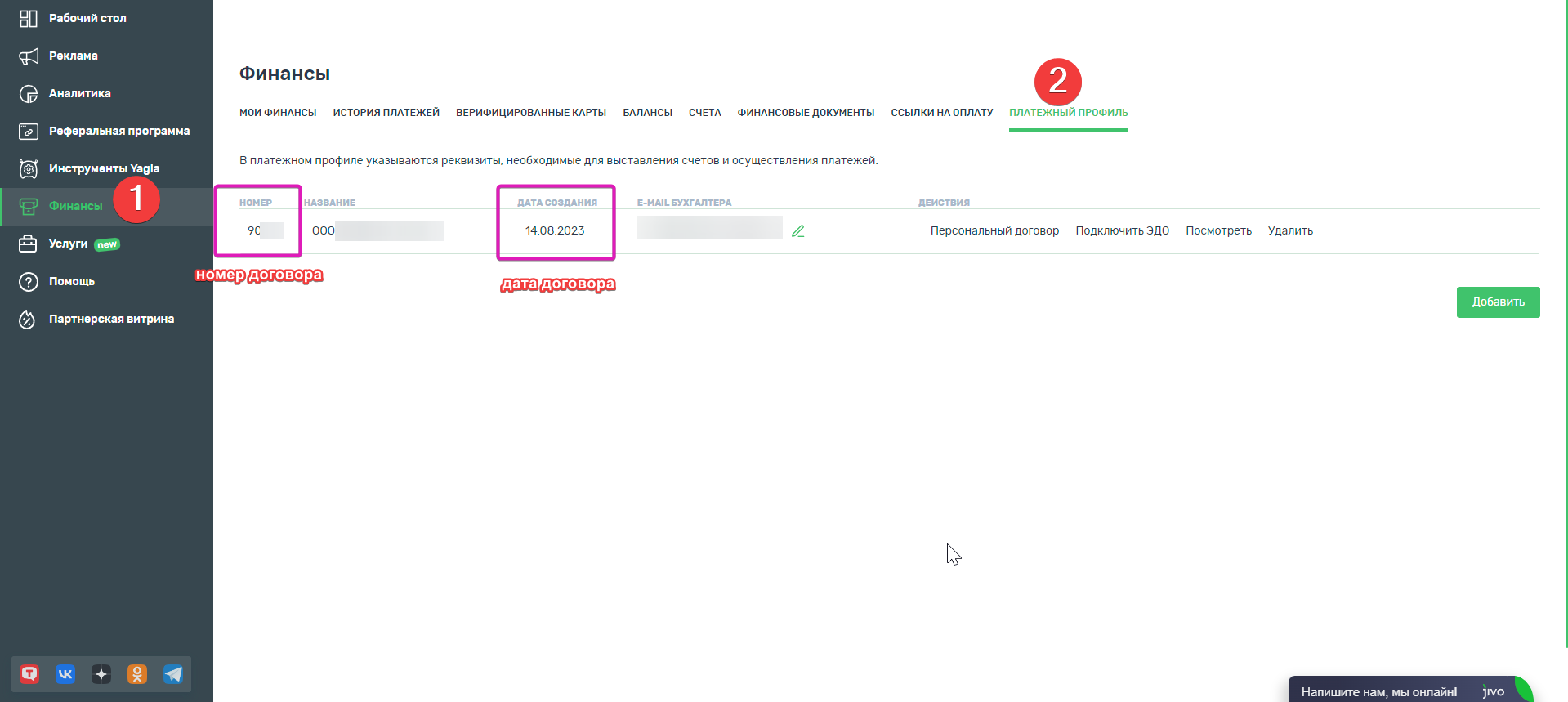Open the VK social link icon
This screenshot has width=1568, height=702.
[x=65, y=674]
